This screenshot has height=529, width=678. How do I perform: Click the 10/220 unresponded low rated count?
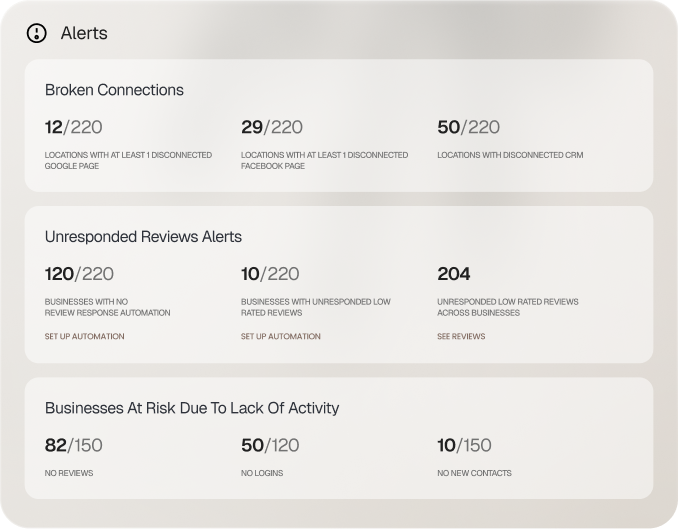270,274
